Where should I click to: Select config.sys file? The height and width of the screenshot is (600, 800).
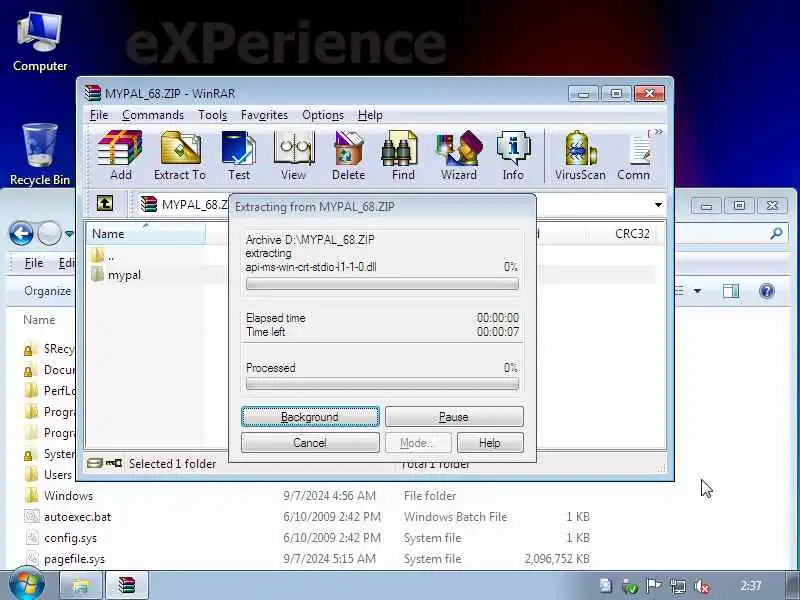click(x=60, y=538)
